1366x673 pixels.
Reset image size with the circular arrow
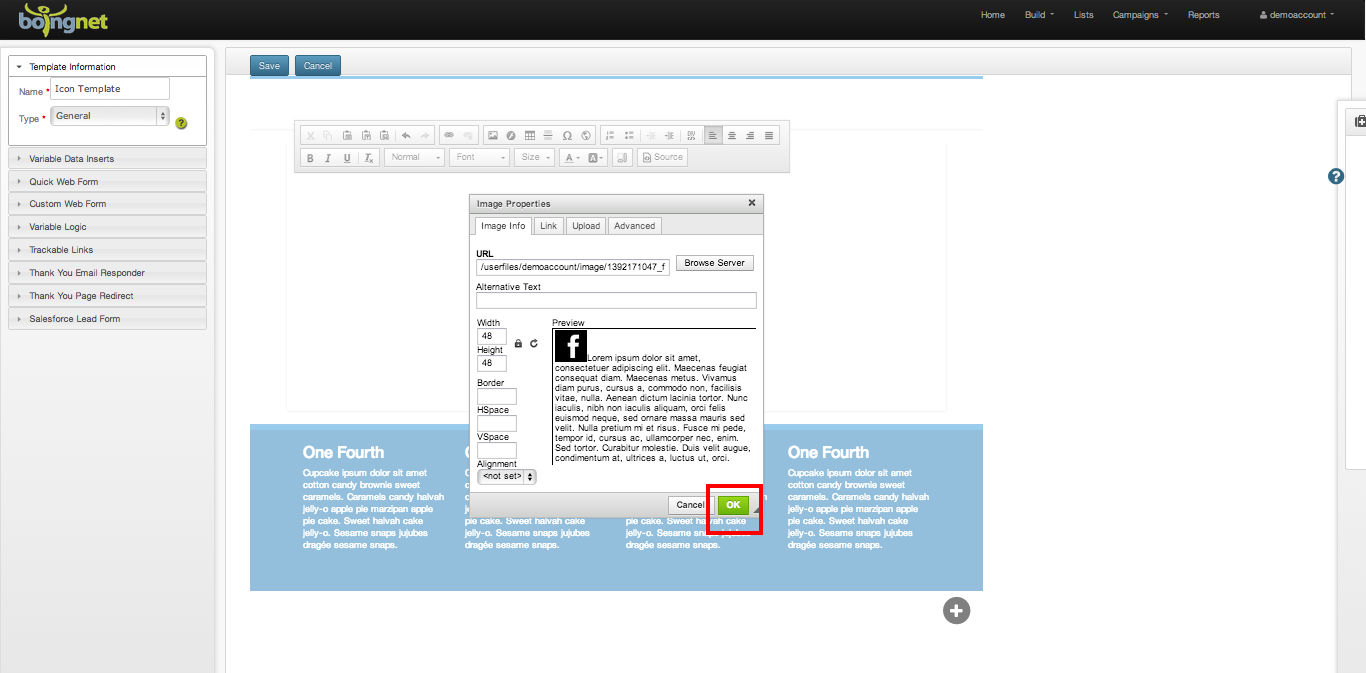[534, 343]
